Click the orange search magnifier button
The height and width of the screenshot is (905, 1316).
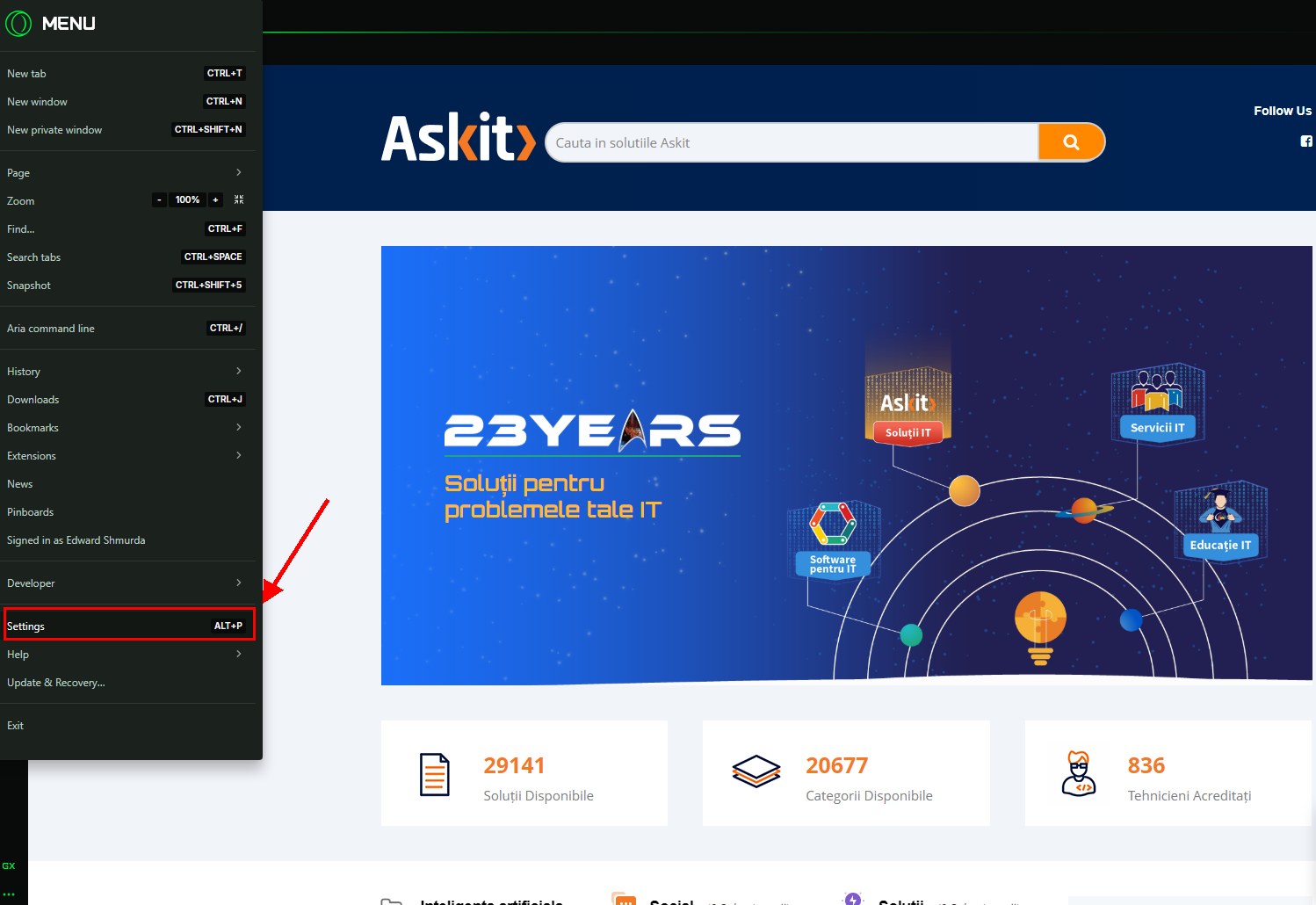tap(1071, 142)
